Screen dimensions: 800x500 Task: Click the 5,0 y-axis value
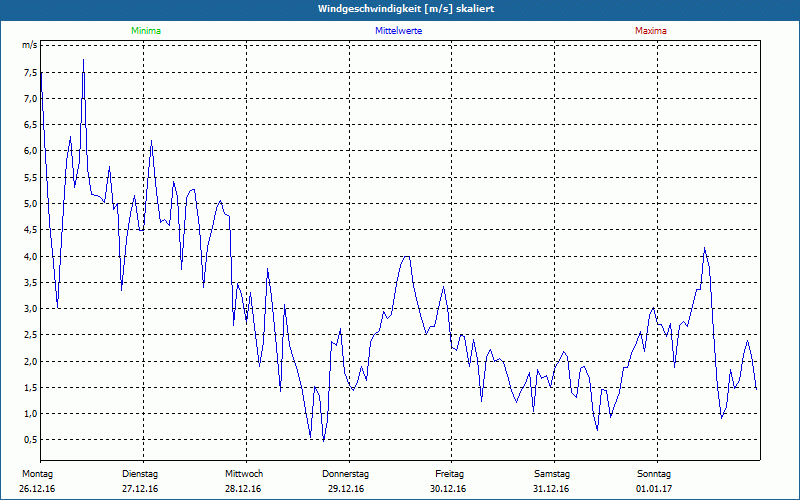(30, 204)
